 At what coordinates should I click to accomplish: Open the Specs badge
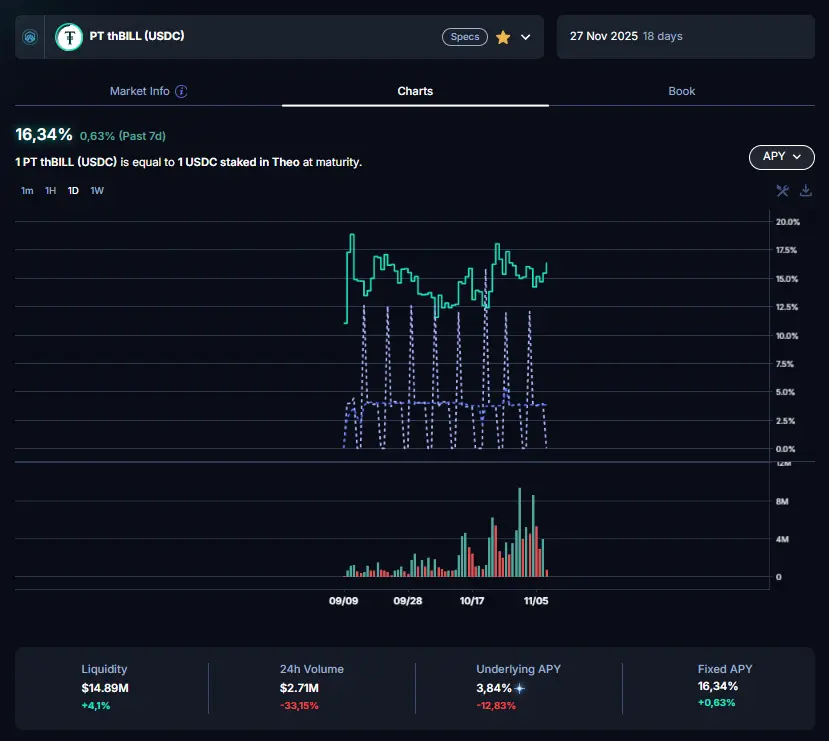pyautogui.click(x=465, y=37)
